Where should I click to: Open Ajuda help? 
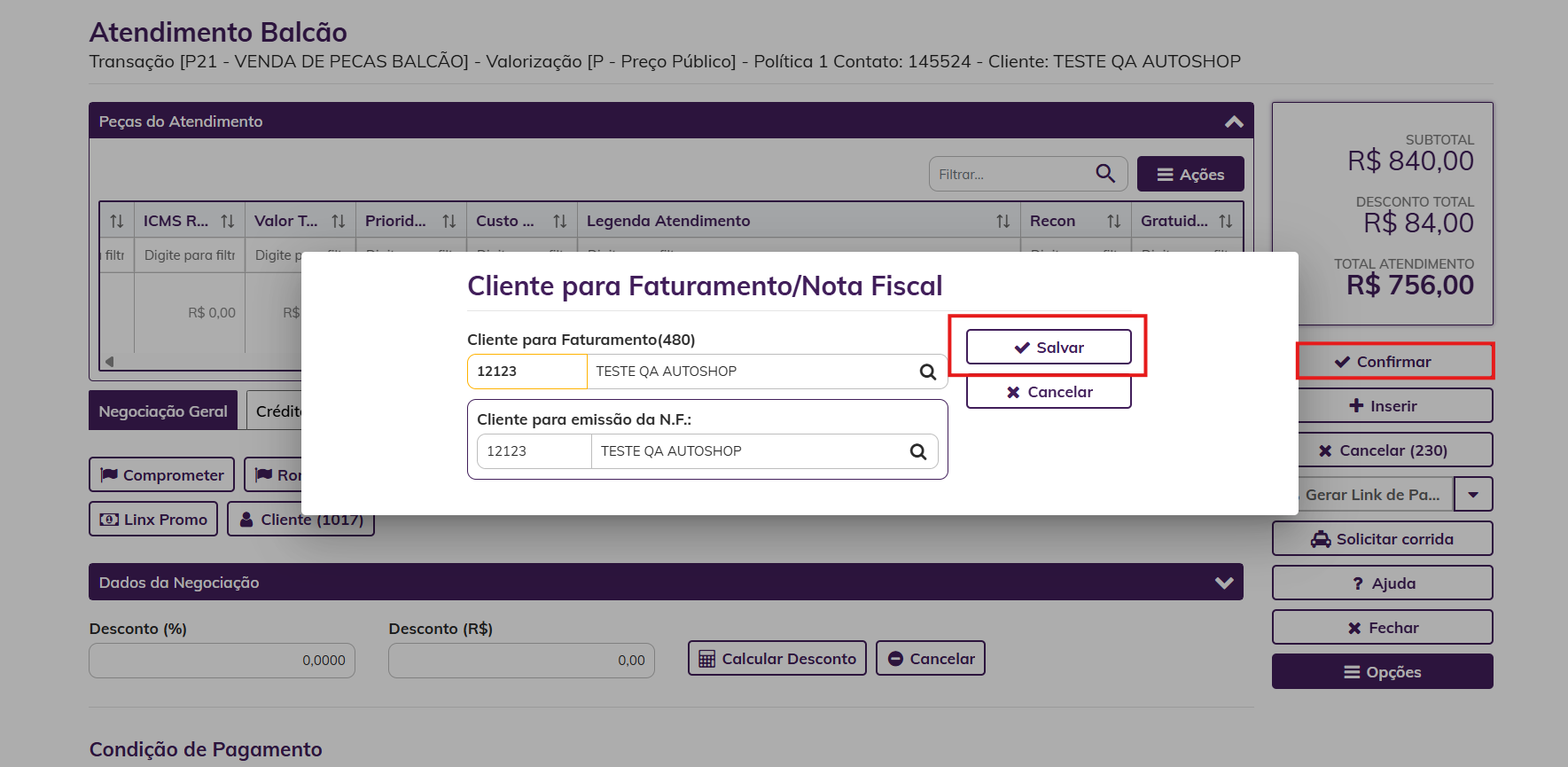point(1383,583)
